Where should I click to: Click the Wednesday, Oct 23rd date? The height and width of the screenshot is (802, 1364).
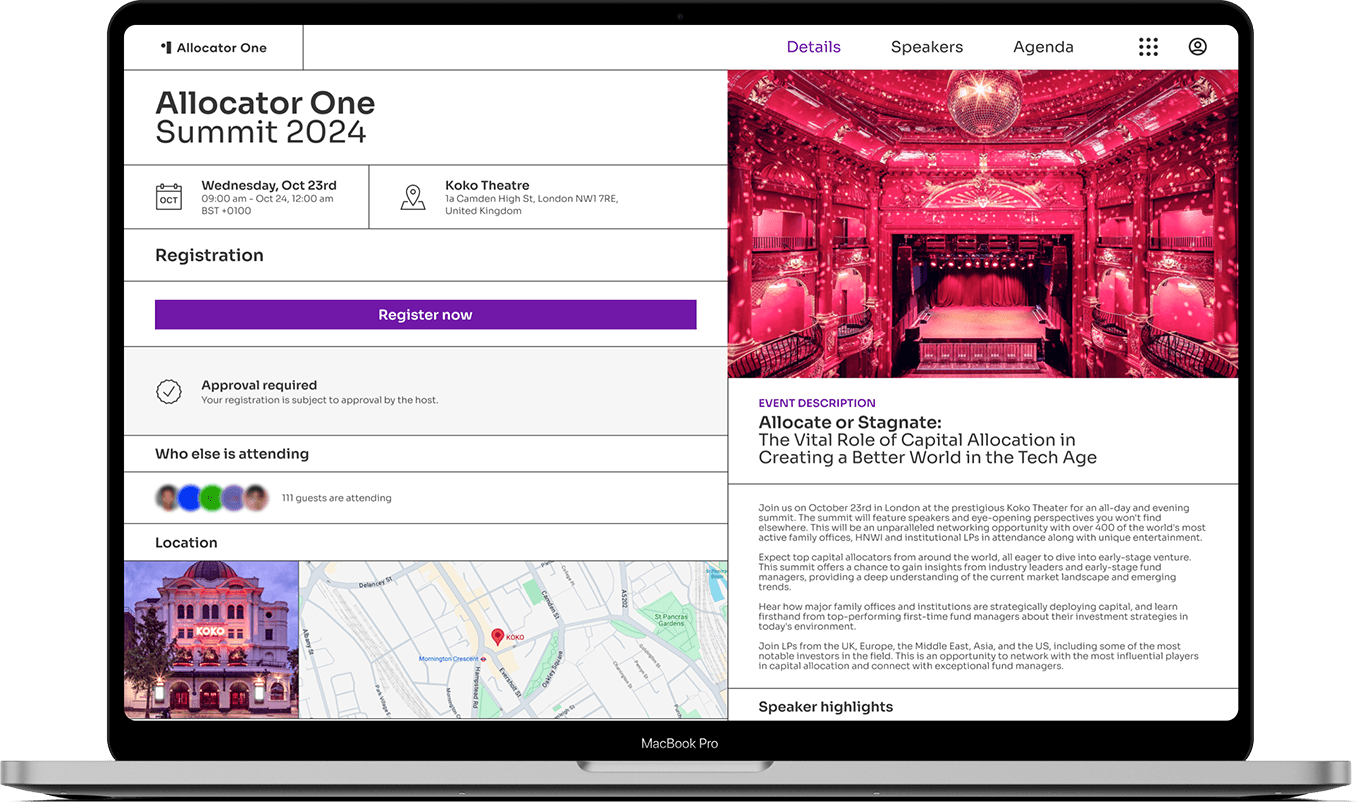coord(269,185)
